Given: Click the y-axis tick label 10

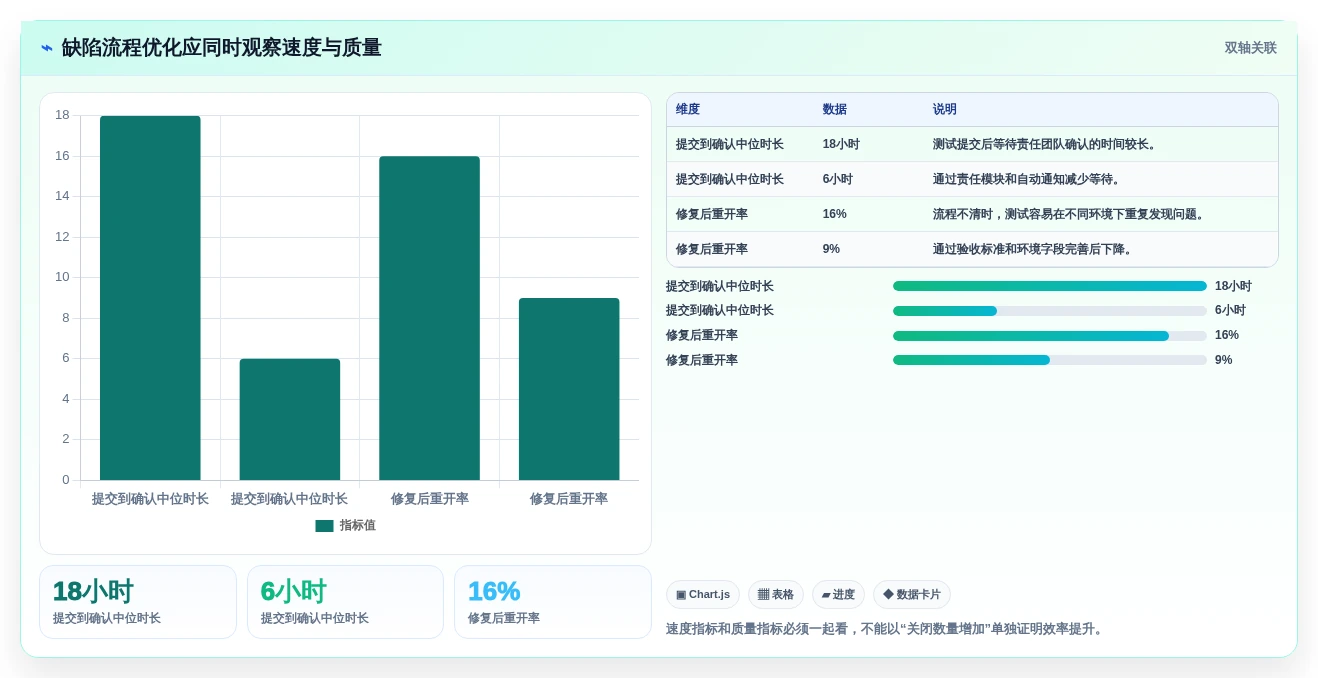Looking at the screenshot, I should pos(62,277).
